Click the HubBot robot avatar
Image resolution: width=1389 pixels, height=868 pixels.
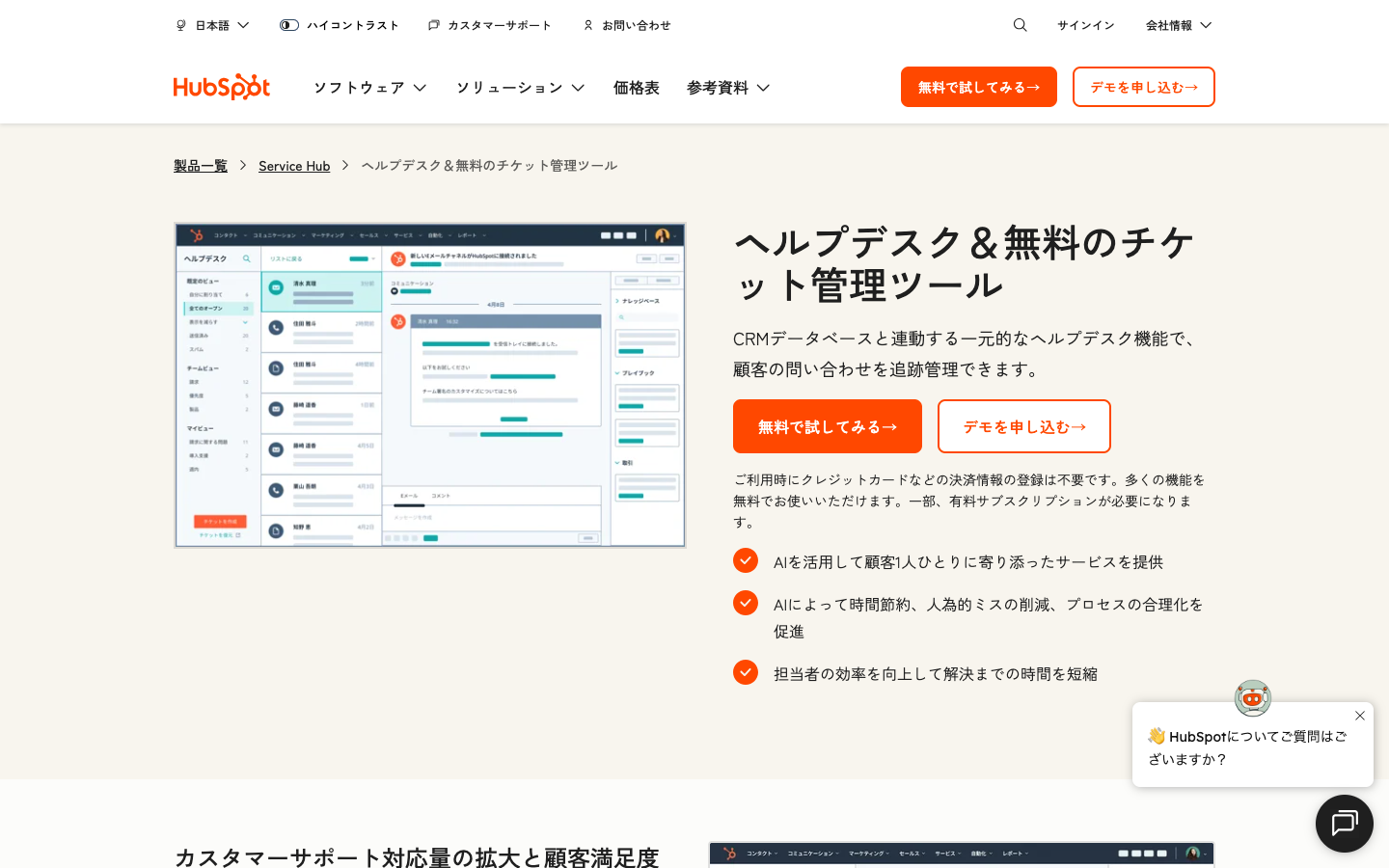1252,697
